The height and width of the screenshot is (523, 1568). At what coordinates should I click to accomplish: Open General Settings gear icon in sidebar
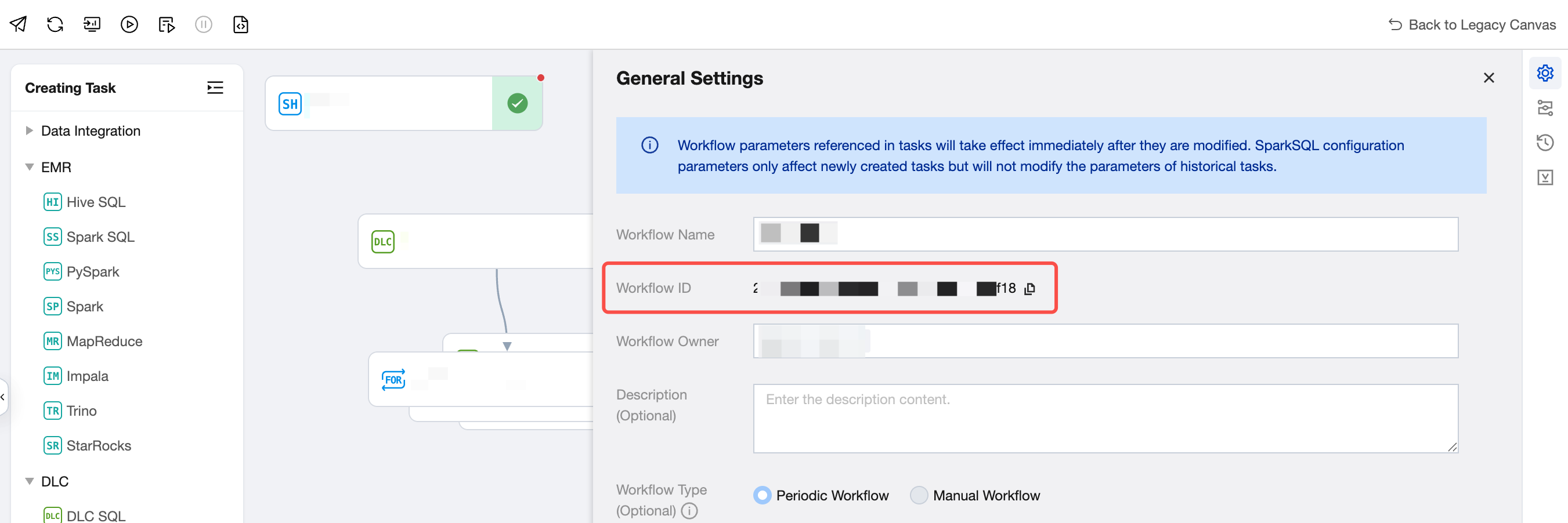click(x=1544, y=73)
